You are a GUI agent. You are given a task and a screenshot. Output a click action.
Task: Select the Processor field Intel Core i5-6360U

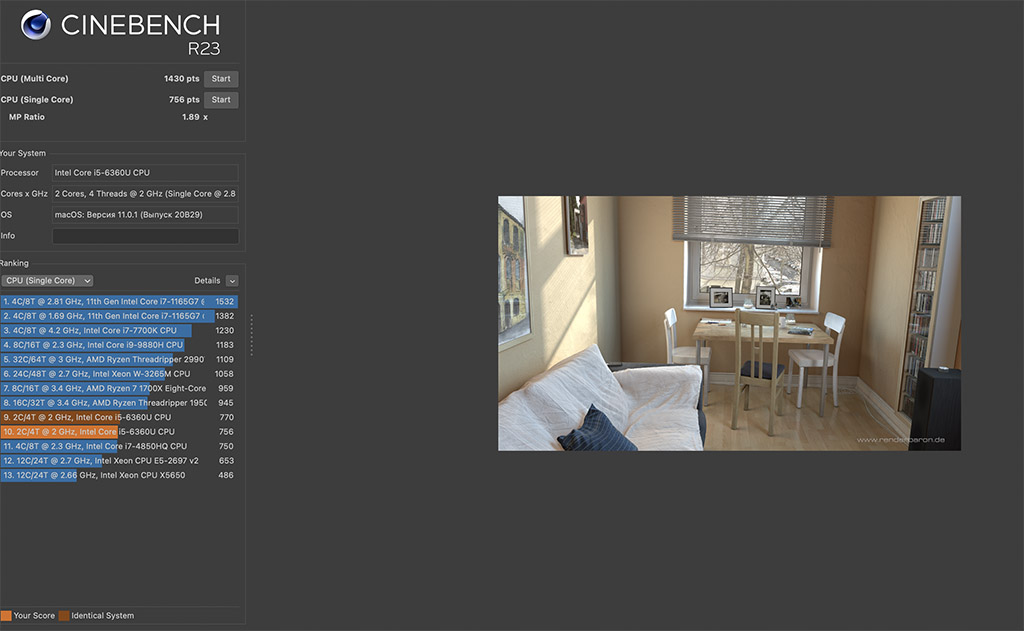[145, 173]
